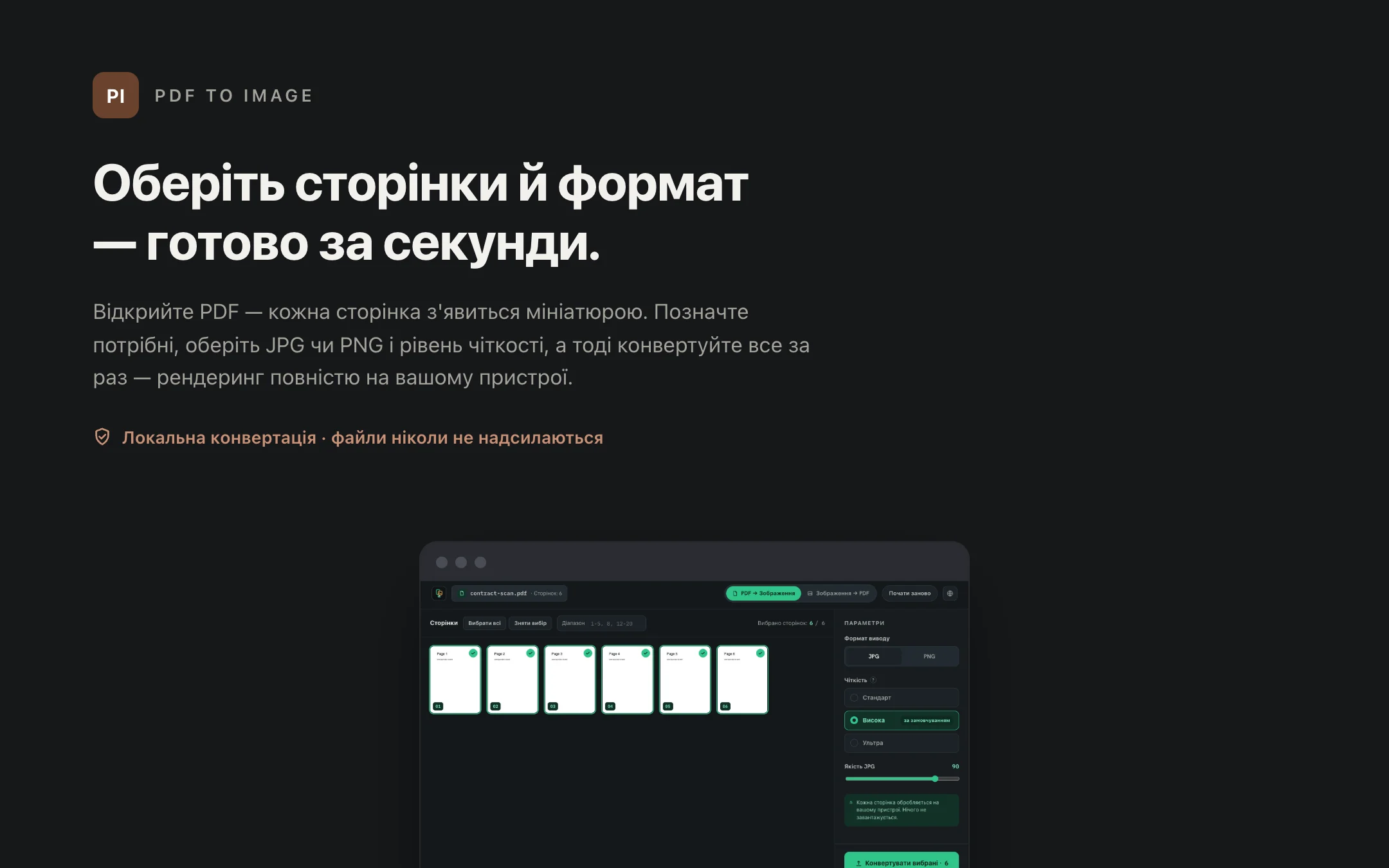This screenshot has width=1389, height=868.
Task: Click the help question mark beside Чіткість
Action: click(873, 680)
